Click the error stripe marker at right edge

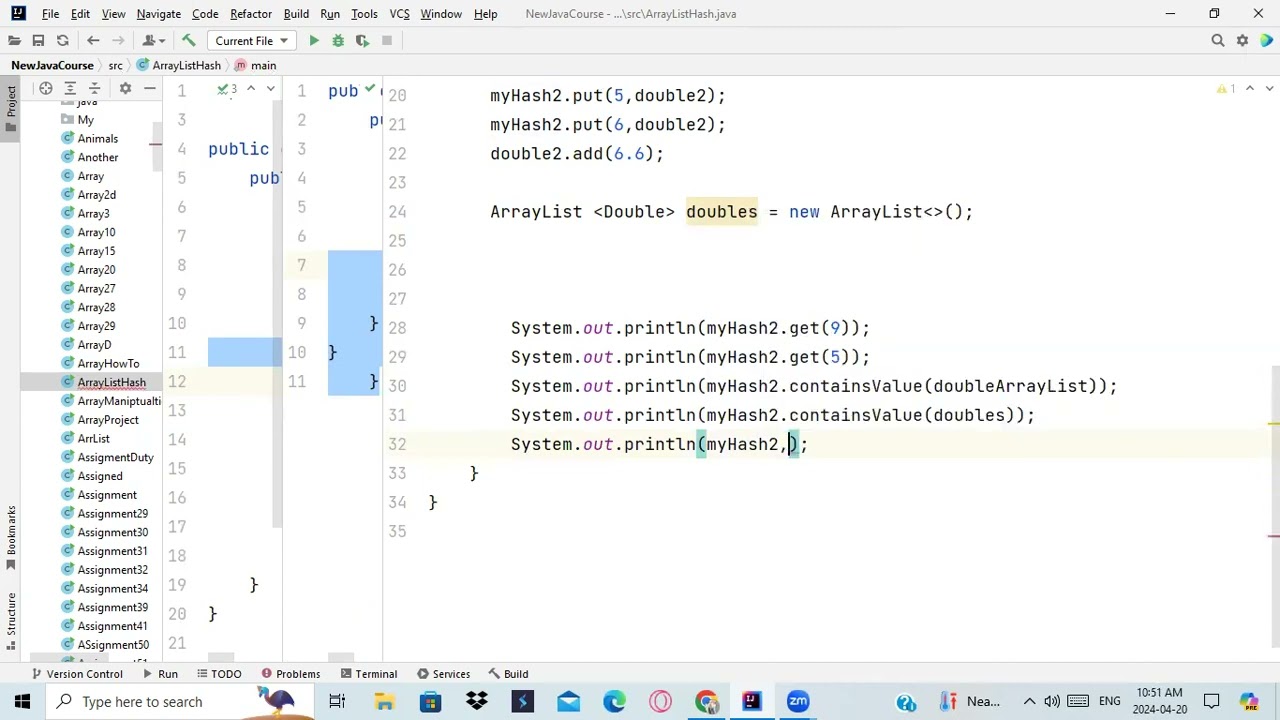[x=1273, y=536]
